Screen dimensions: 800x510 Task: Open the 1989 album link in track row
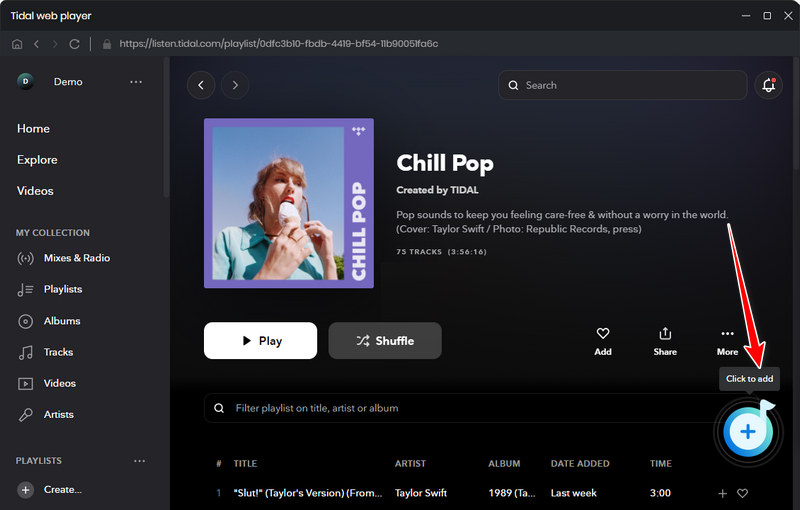point(512,493)
